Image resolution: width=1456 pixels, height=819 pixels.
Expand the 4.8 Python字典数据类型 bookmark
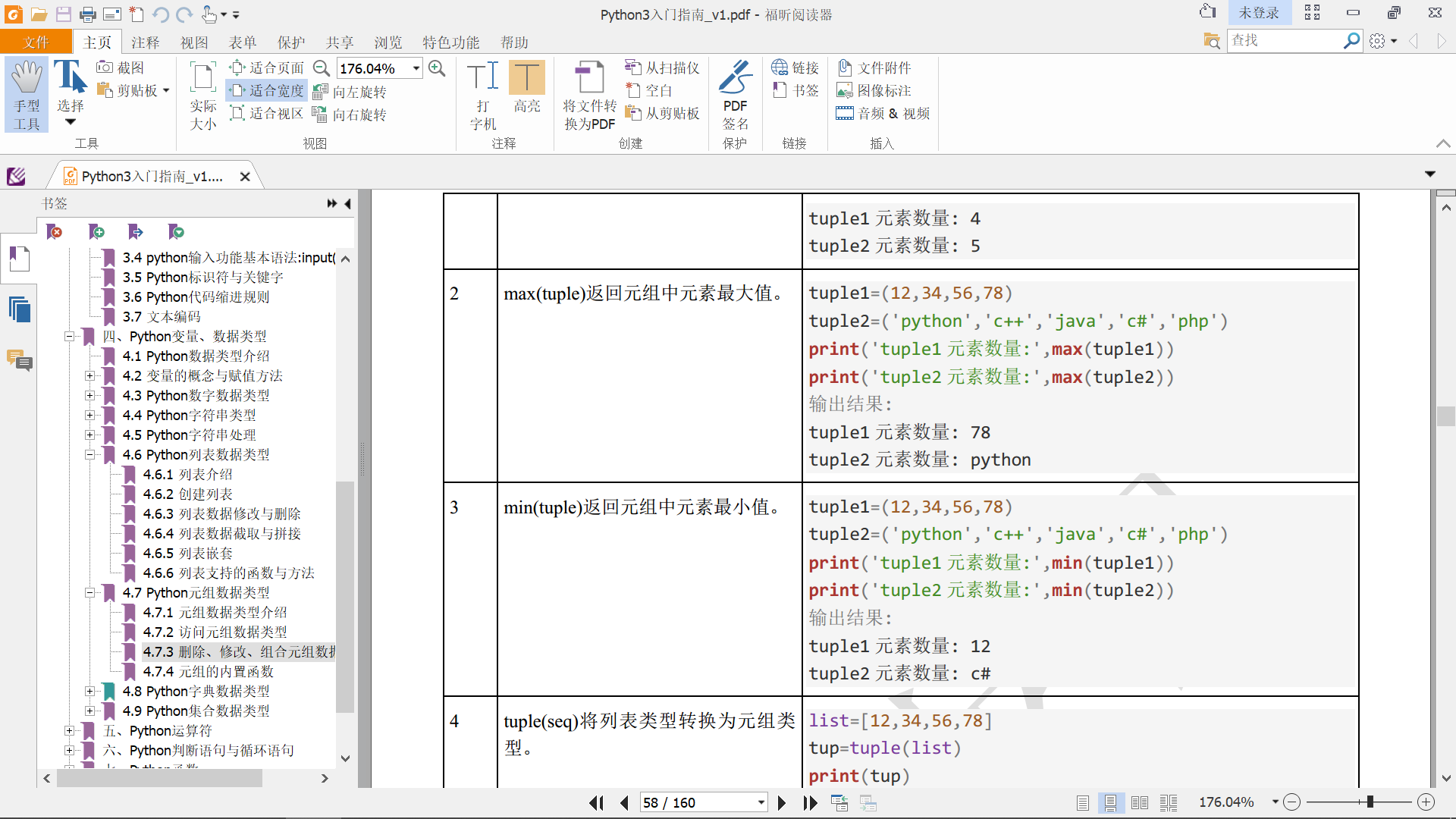tap(90, 691)
